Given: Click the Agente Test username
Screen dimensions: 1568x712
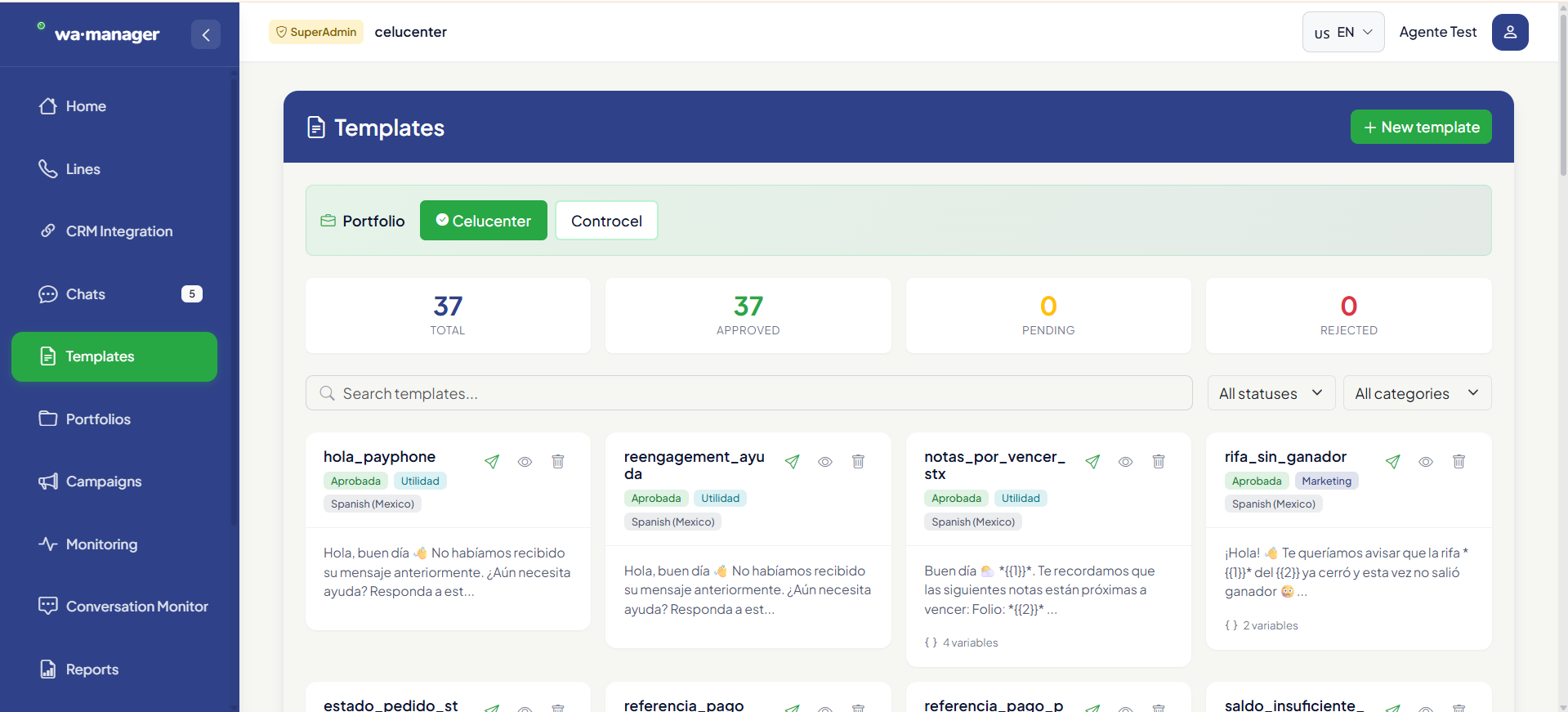Looking at the screenshot, I should pyautogui.click(x=1438, y=32).
